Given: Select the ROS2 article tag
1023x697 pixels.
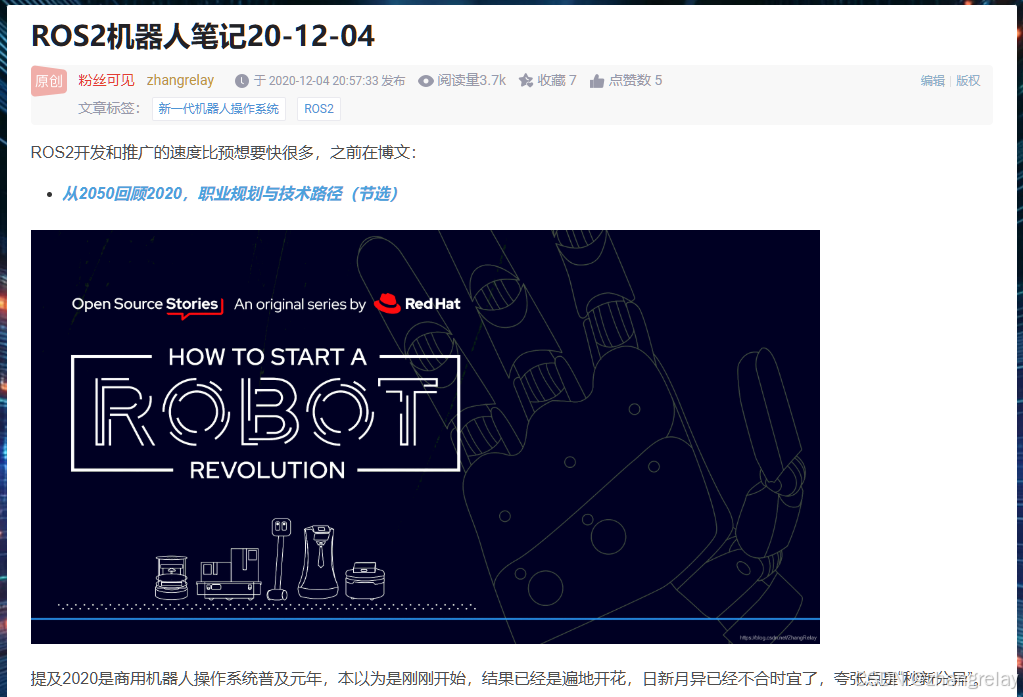Looking at the screenshot, I should pos(318,109).
